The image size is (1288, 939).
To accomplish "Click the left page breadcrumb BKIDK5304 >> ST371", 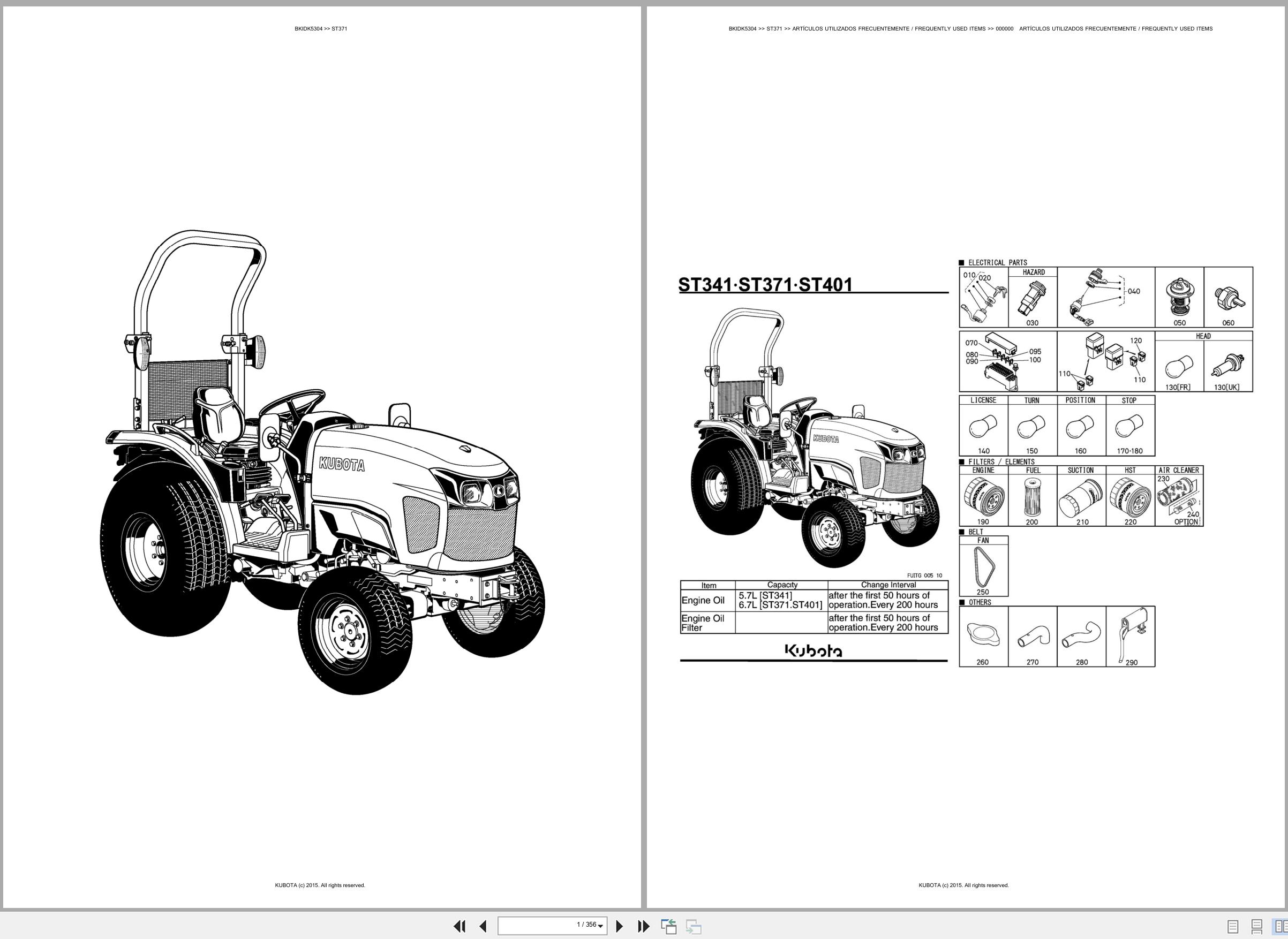I will pyautogui.click(x=321, y=28).
